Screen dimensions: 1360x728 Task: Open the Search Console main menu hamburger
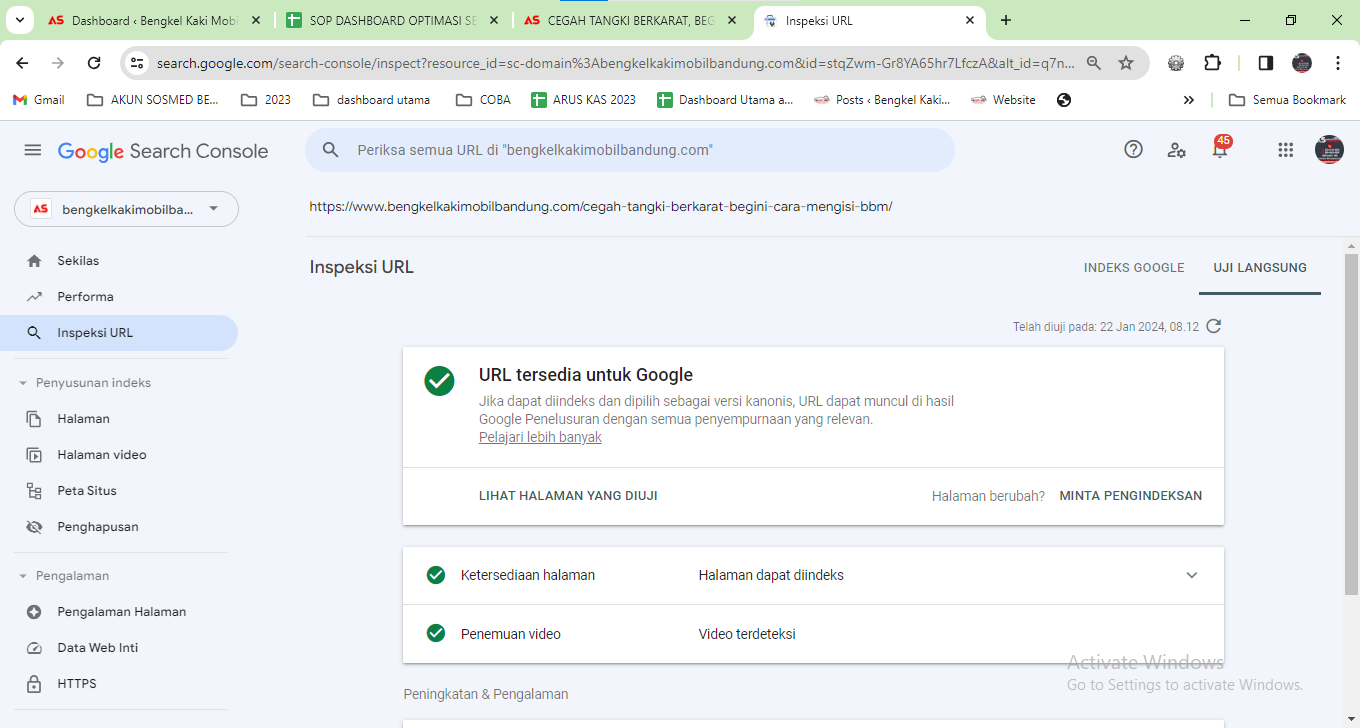[33, 150]
